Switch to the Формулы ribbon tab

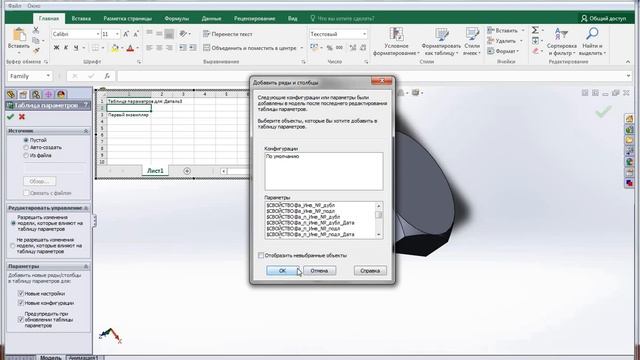pyautogui.click(x=177, y=18)
